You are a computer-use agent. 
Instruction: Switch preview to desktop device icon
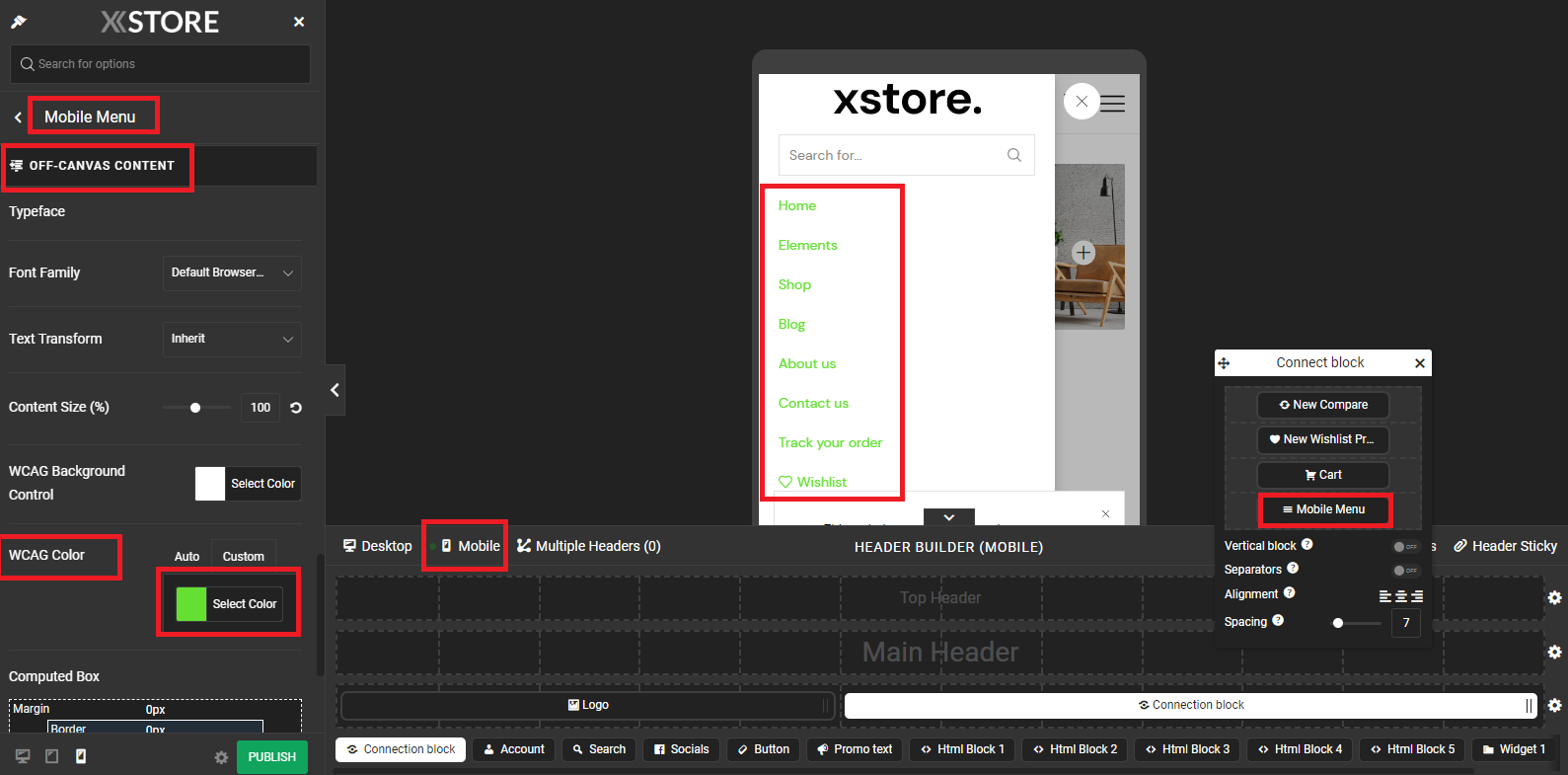pos(23,756)
